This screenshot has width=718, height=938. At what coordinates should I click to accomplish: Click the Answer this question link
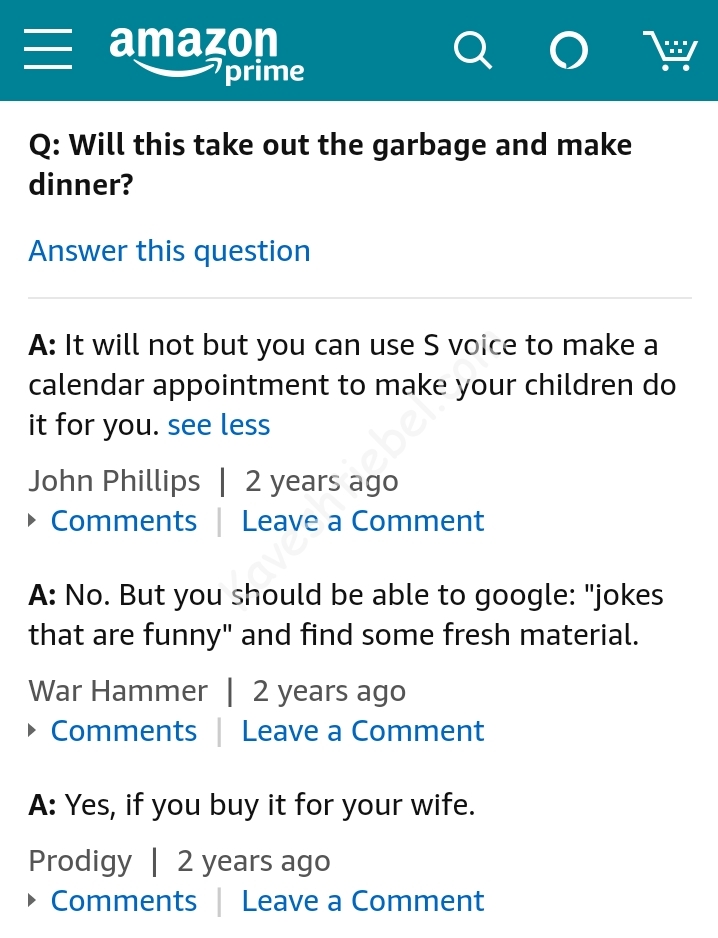(x=169, y=251)
